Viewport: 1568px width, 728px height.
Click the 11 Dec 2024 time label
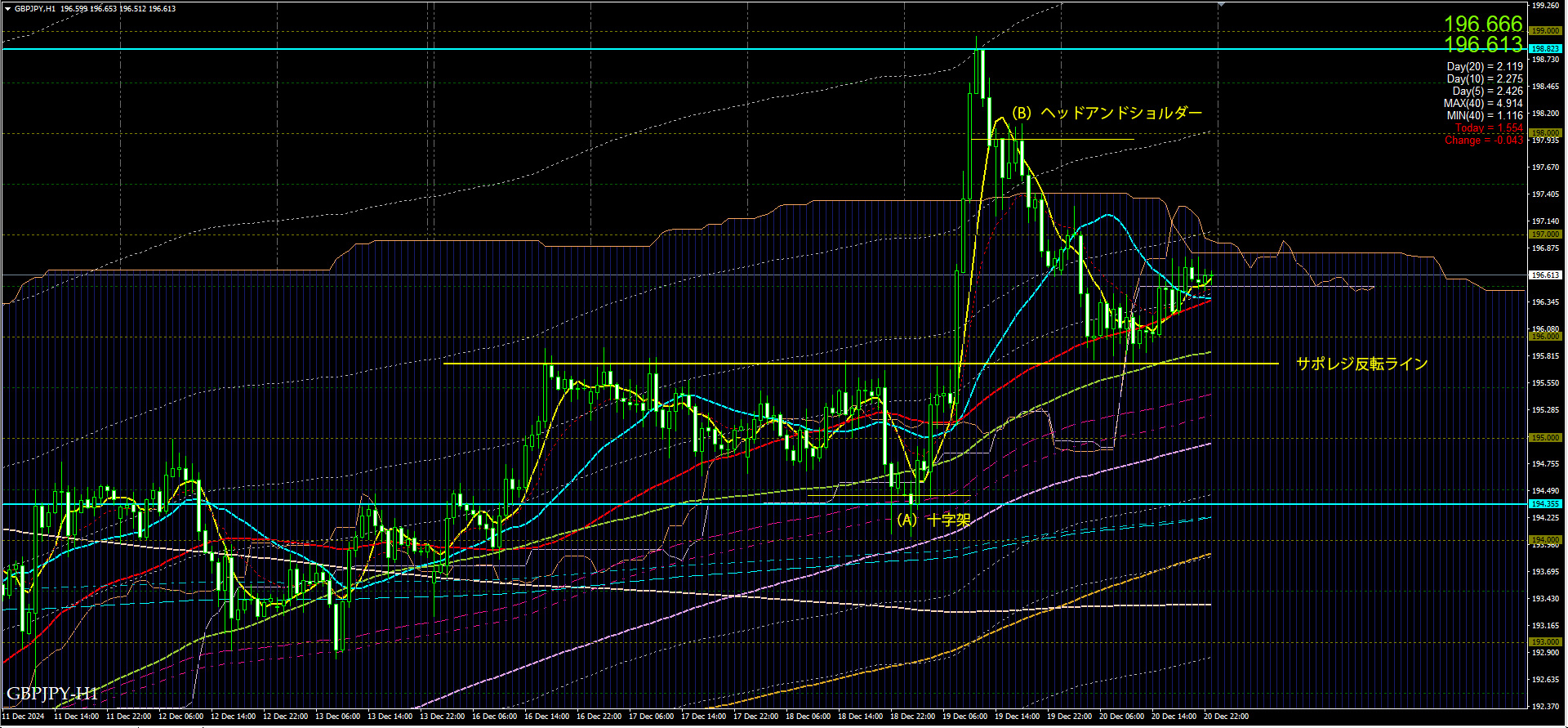pyautogui.click(x=23, y=717)
